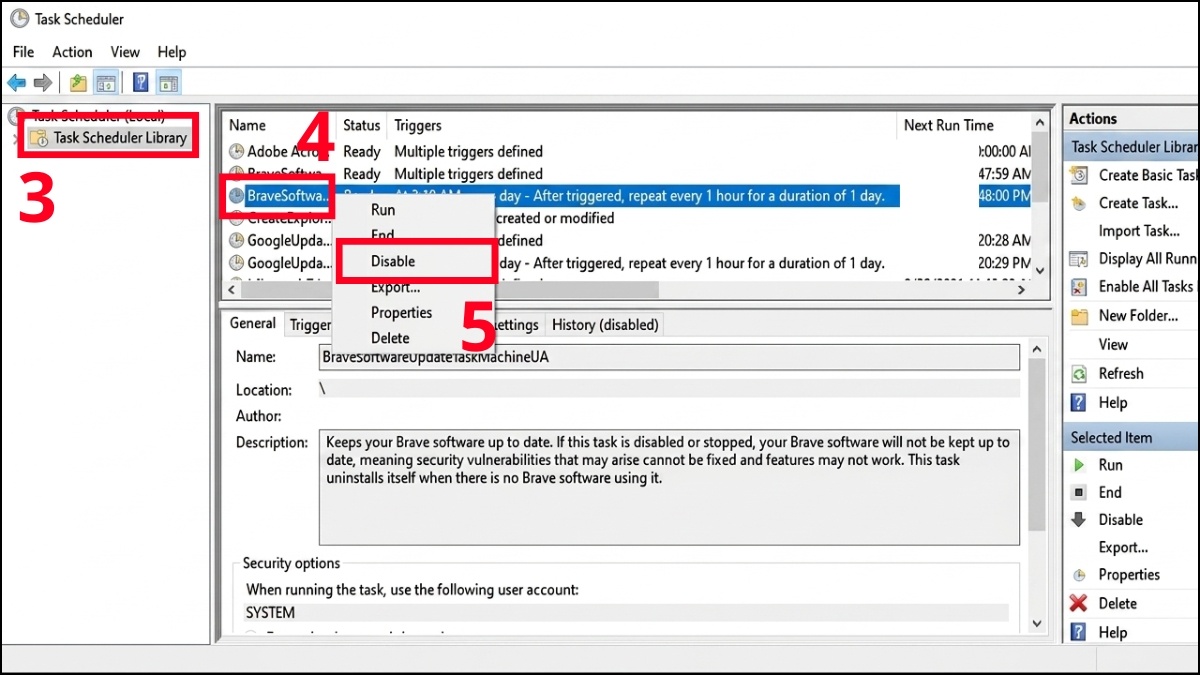Choose Run from the context menu

(413, 210)
